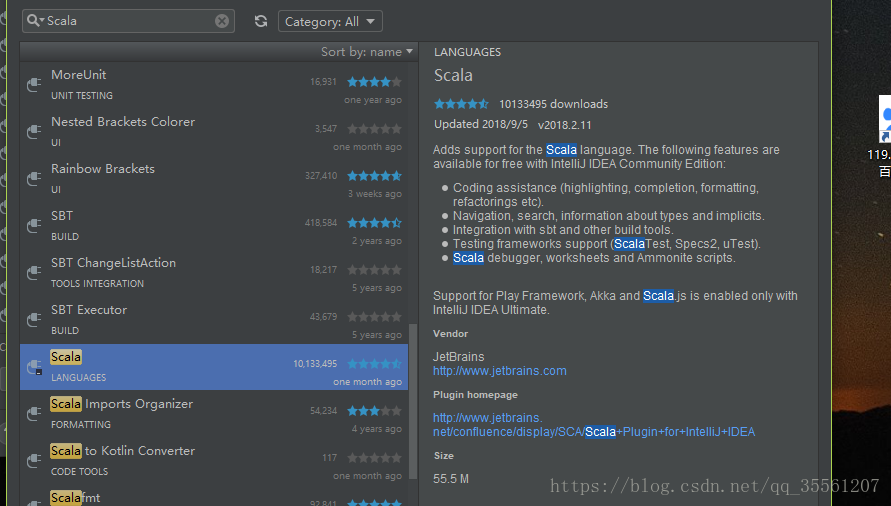Select Scala to Kotlin Converter entry
Image resolution: width=891 pixels, height=506 pixels.
(214, 461)
